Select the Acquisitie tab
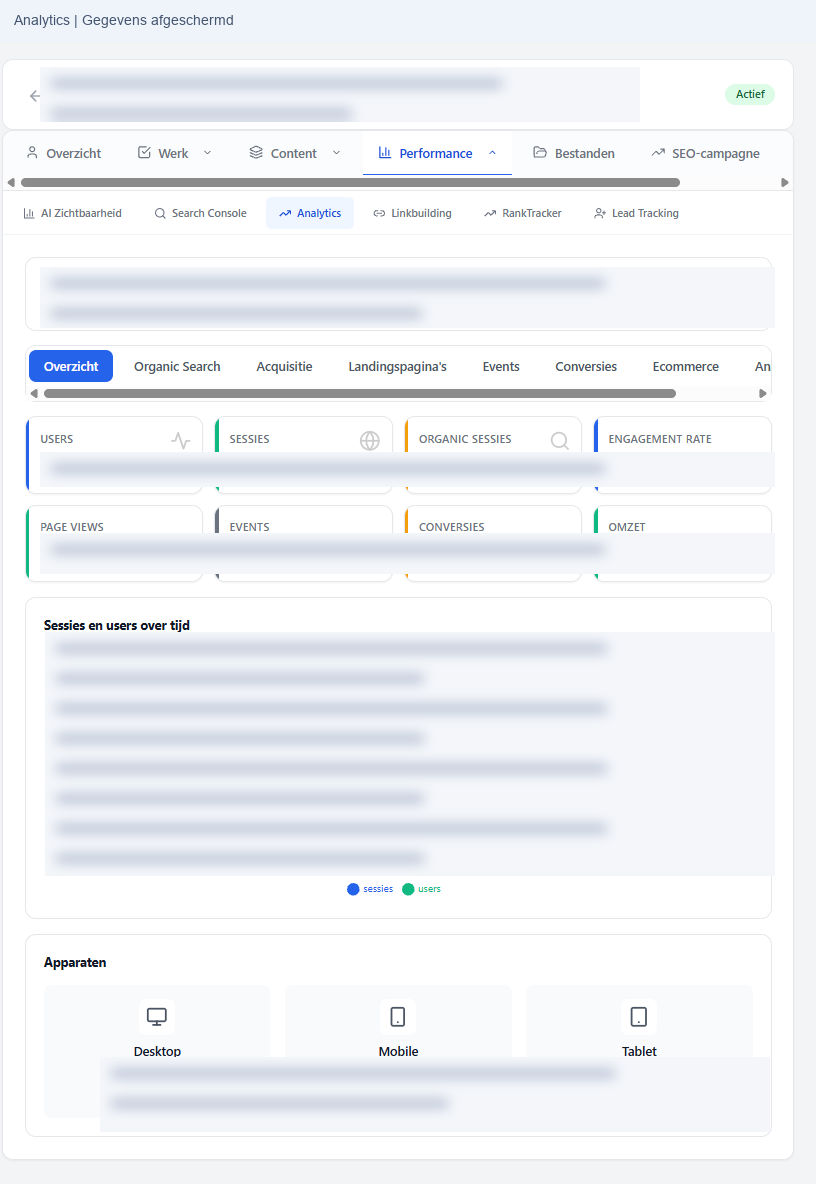The height and width of the screenshot is (1184, 816). 285,366
